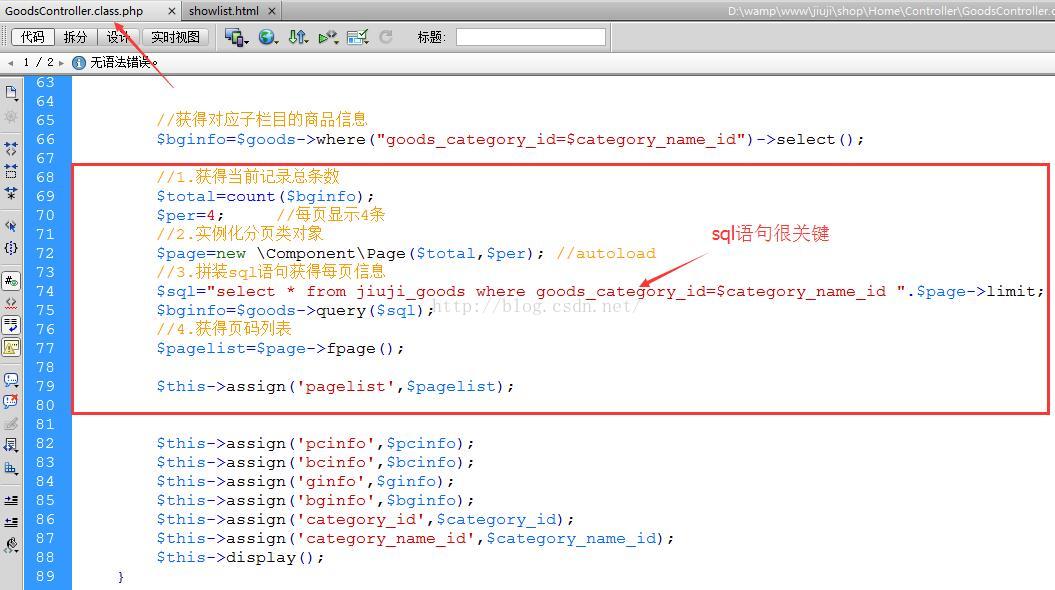Click the Collapse Selection icon

click(11, 171)
